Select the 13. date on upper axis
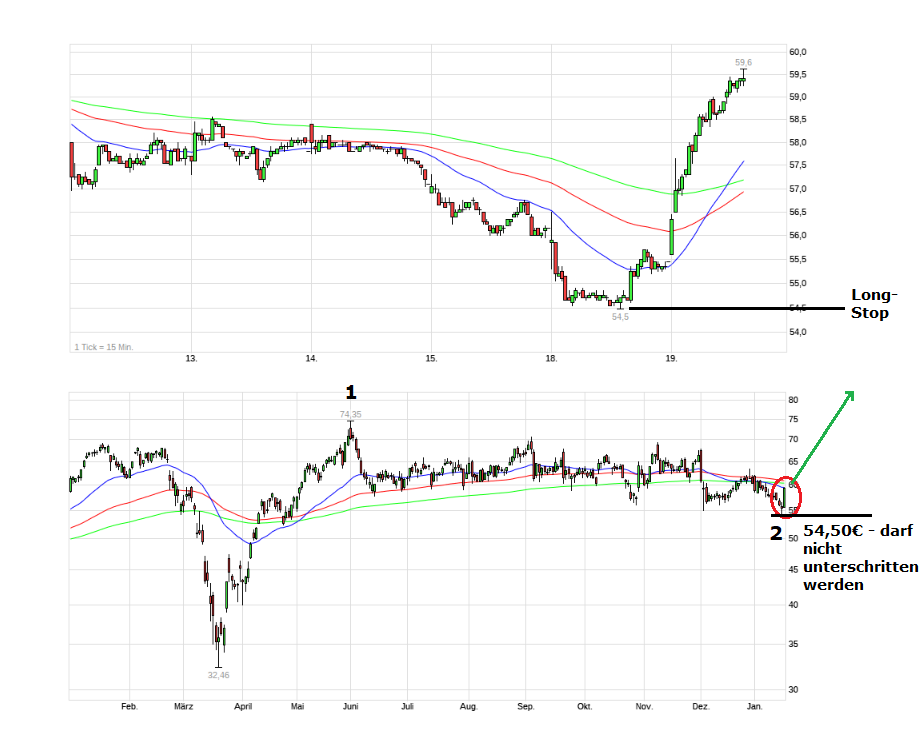Image resolution: width=923 pixels, height=742 pixels. tap(192, 357)
